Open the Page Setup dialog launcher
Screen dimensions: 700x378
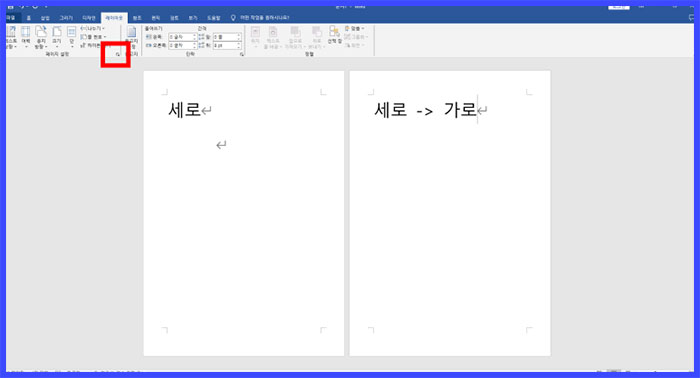click(x=117, y=54)
